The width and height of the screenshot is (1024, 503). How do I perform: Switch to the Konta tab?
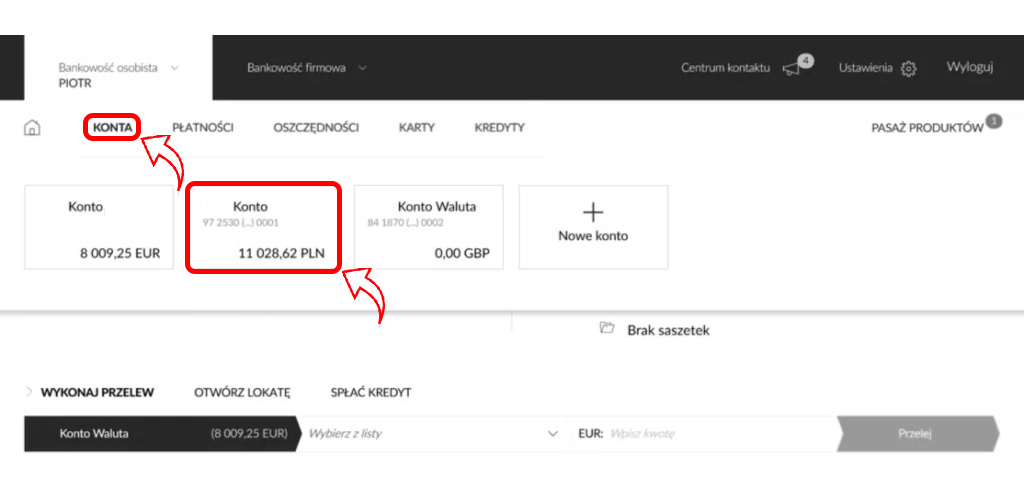pyautogui.click(x=112, y=128)
